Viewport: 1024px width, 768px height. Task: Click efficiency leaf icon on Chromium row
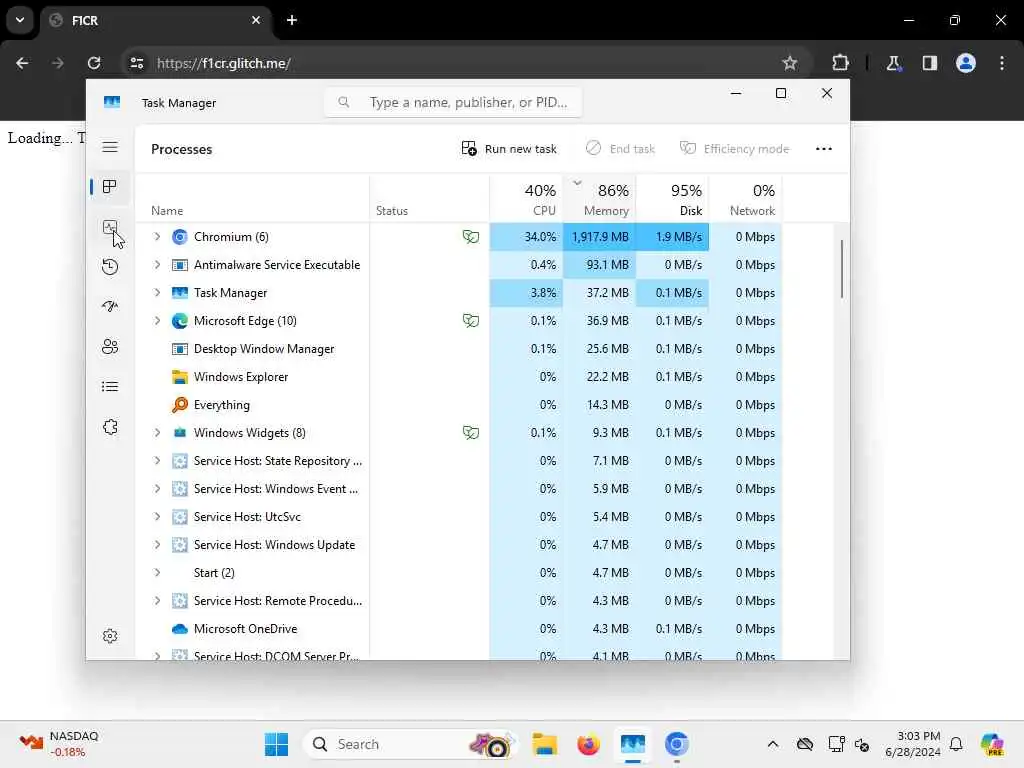[x=471, y=236]
